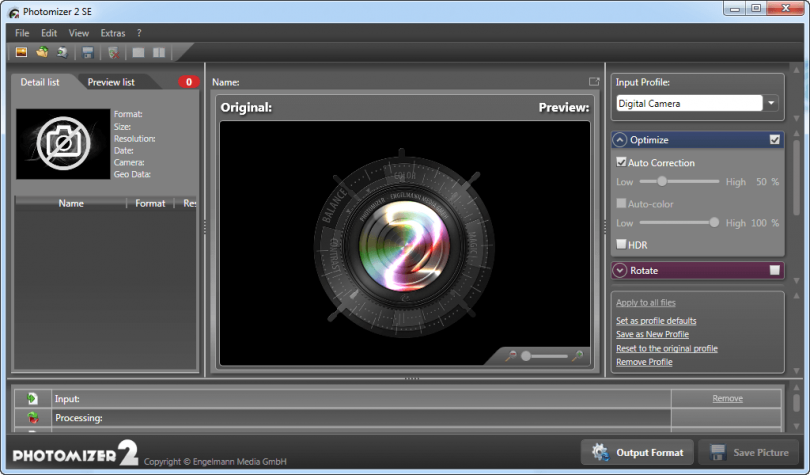The width and height of the screenshot is (810, 475).
Task: Switch to the Preview list tab
Action: click(x=111, y=82)
